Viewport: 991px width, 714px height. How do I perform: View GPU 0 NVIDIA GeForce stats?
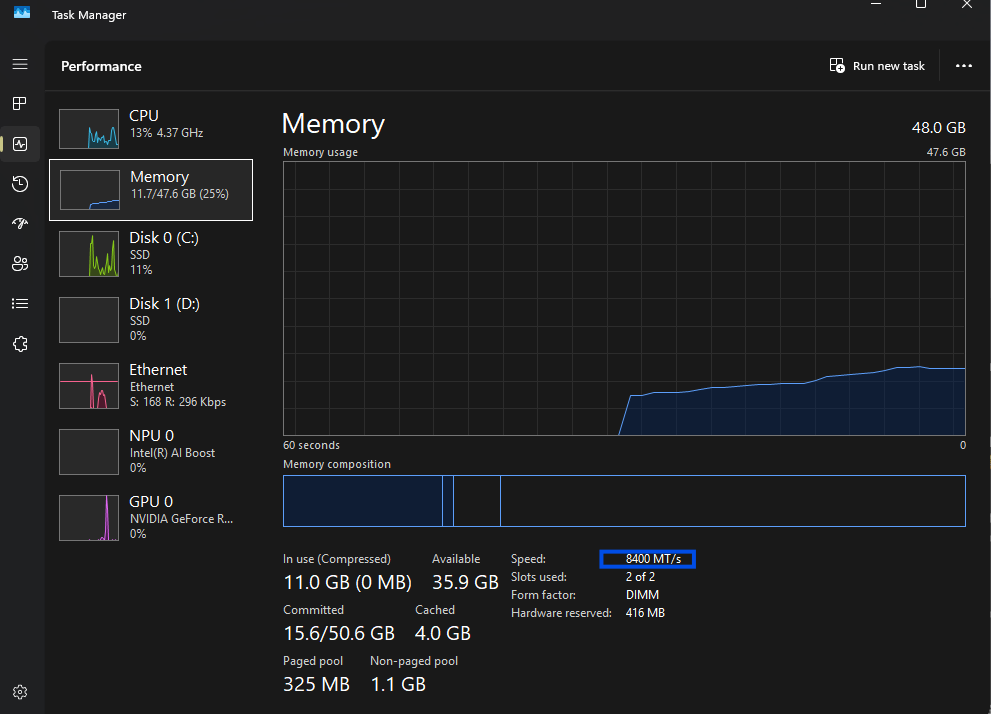click(150, 517)
